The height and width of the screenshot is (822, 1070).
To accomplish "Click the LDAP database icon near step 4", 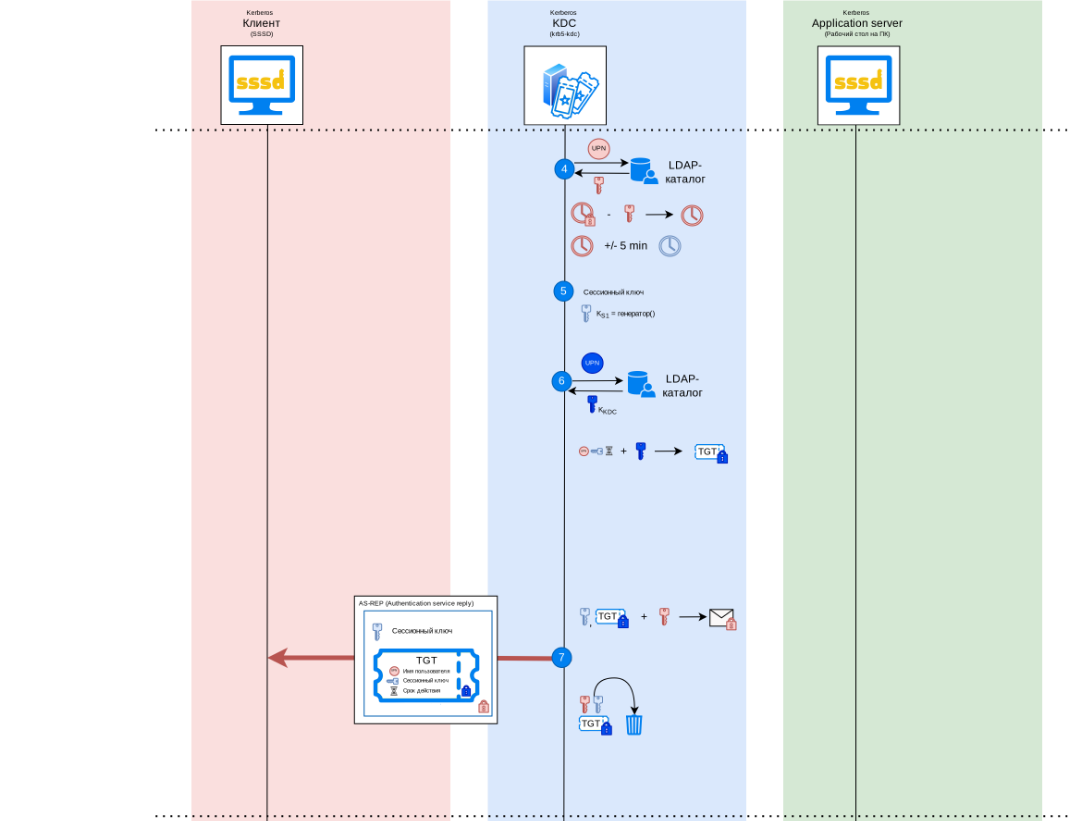I will pos(643,171).
